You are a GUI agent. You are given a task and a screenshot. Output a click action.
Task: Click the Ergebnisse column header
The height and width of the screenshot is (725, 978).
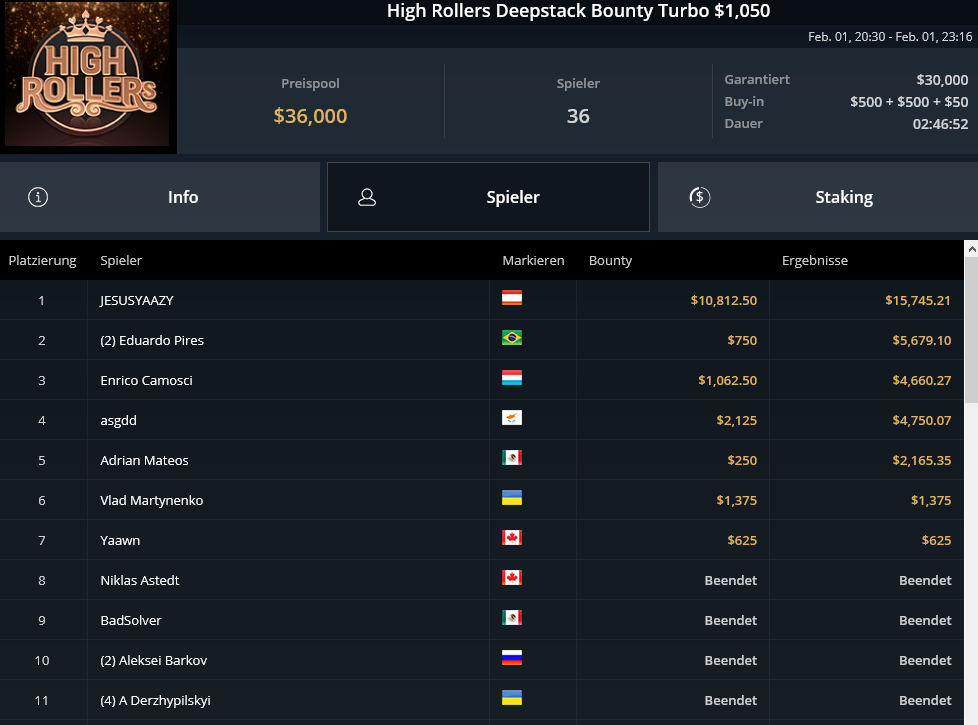click(x=815, y=260)
